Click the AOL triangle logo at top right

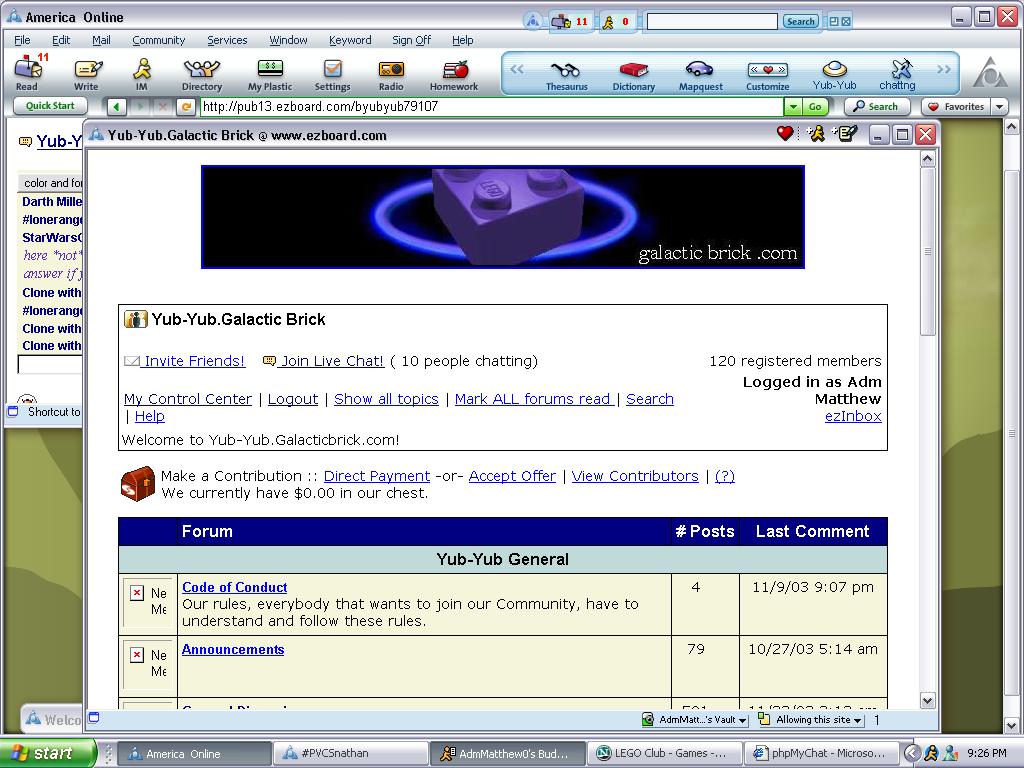click(990, 73)
